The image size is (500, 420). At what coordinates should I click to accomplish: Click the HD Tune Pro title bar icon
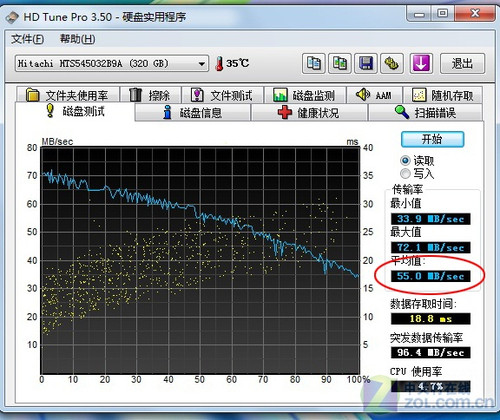pos(12,17)
